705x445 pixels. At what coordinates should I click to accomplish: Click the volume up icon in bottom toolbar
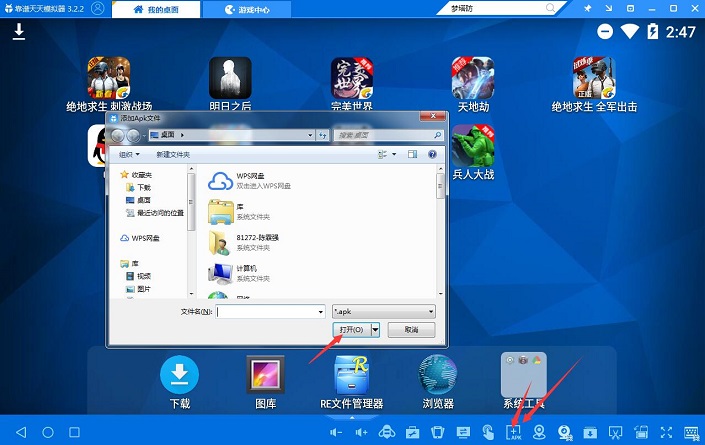click(x=361, y=432)
